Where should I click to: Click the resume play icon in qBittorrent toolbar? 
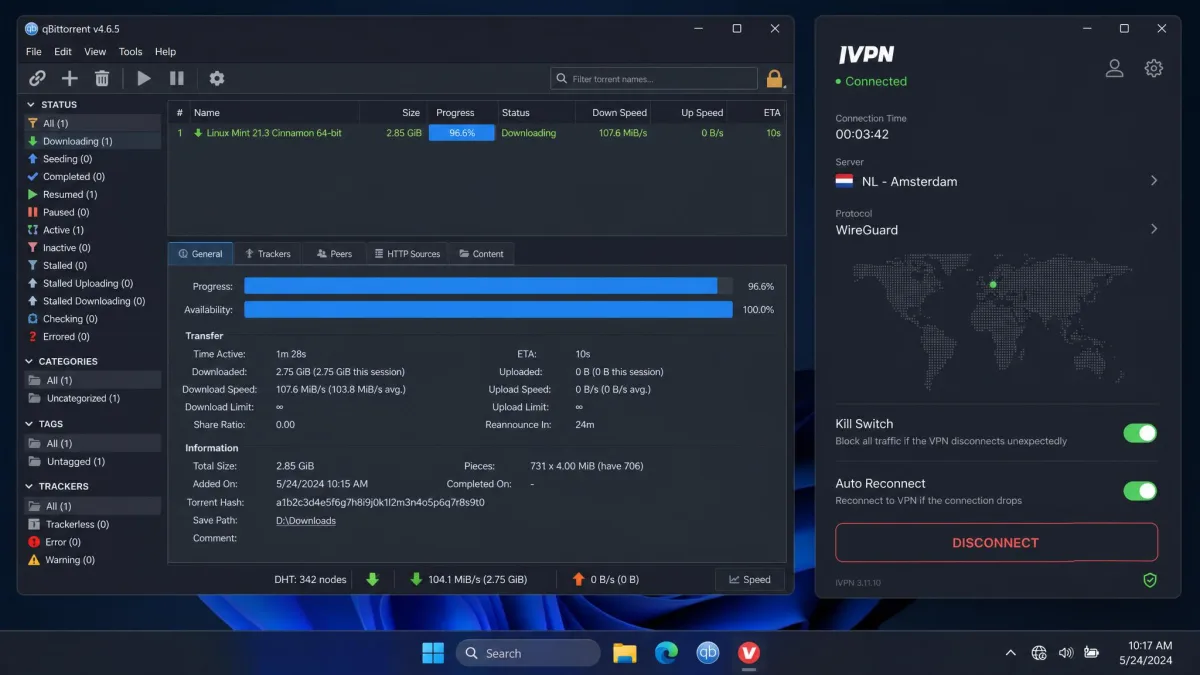point(144,78)
